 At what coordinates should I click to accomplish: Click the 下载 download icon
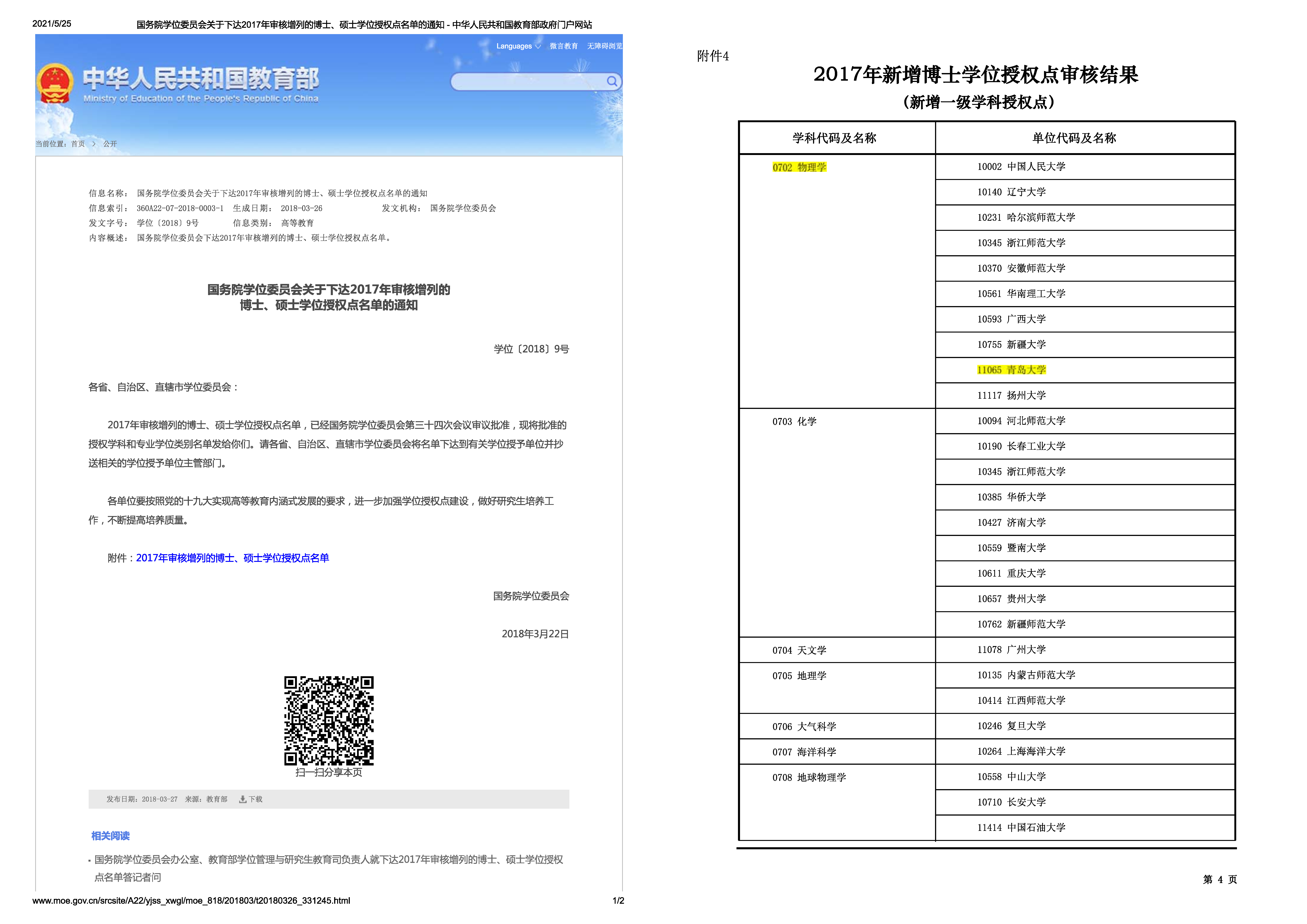click(x=243, y=799)
